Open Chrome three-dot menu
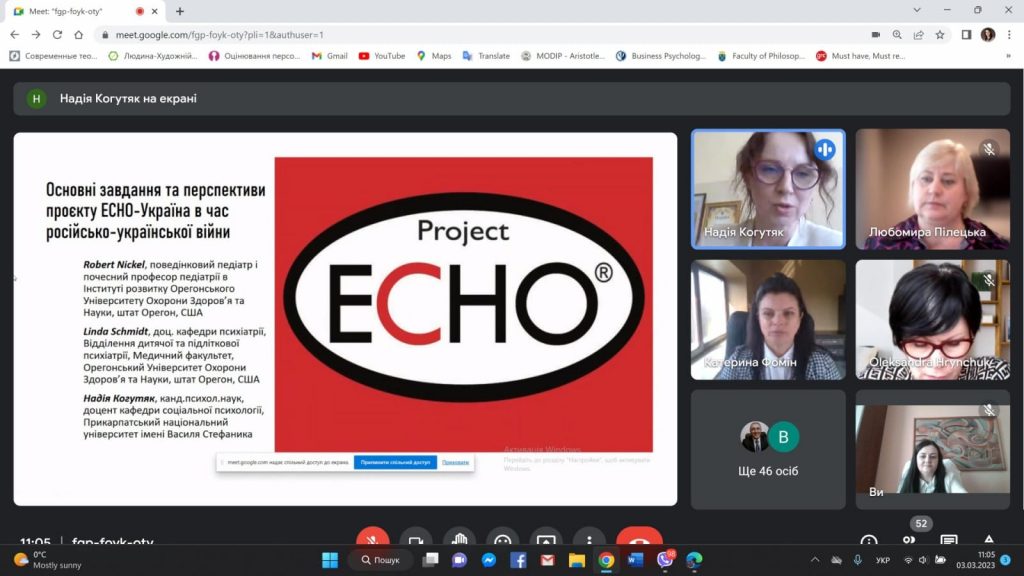1024x576 pixels. tap(1009, 34)
